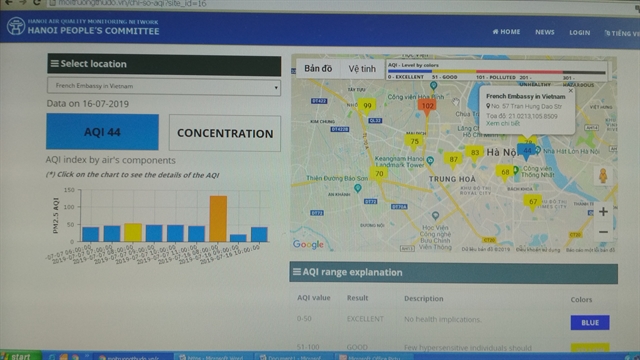
Task: Click the LOGIN link
Action: click(x=580, y=32)
